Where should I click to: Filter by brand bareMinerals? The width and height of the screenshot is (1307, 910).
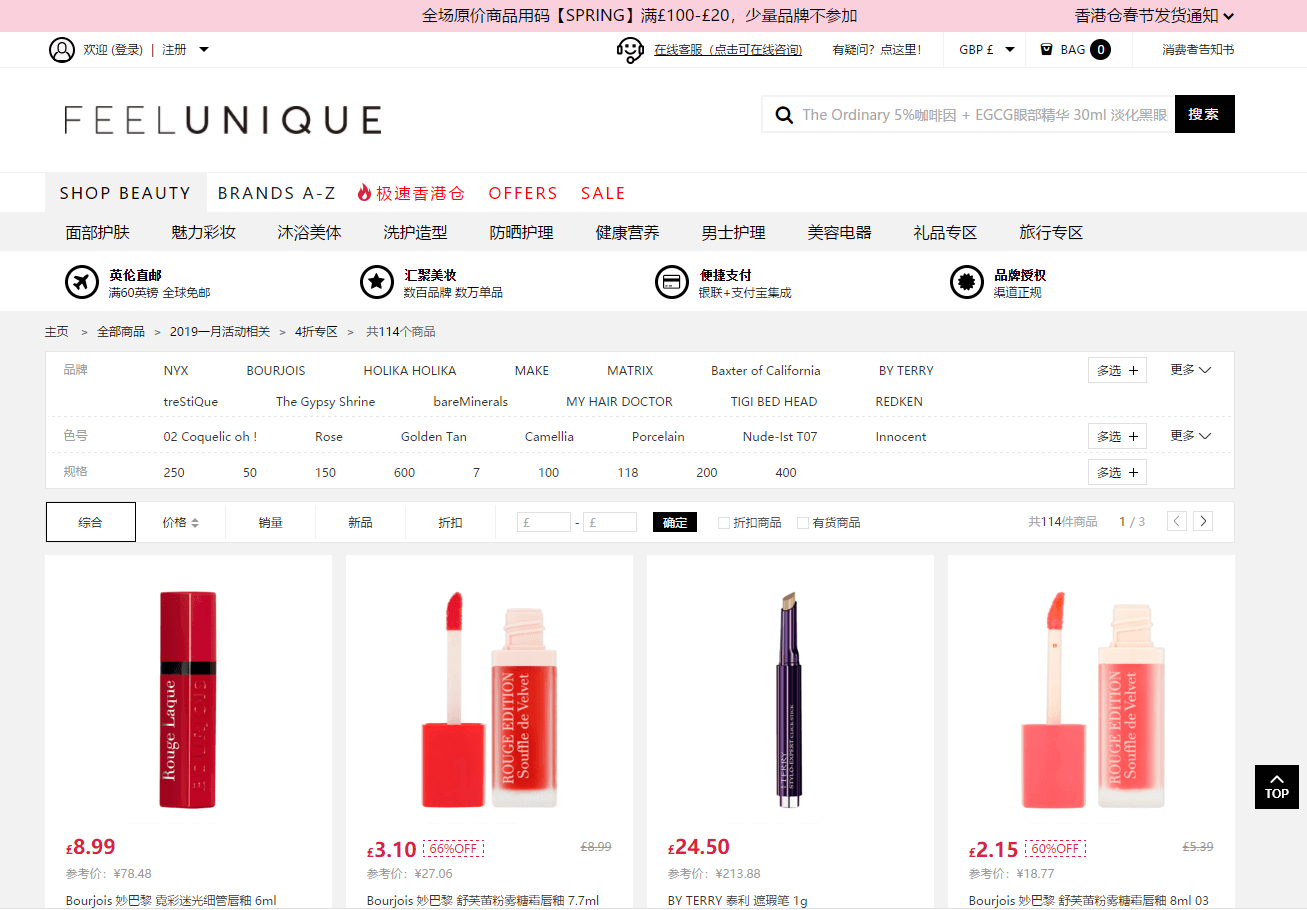(470, 401)
